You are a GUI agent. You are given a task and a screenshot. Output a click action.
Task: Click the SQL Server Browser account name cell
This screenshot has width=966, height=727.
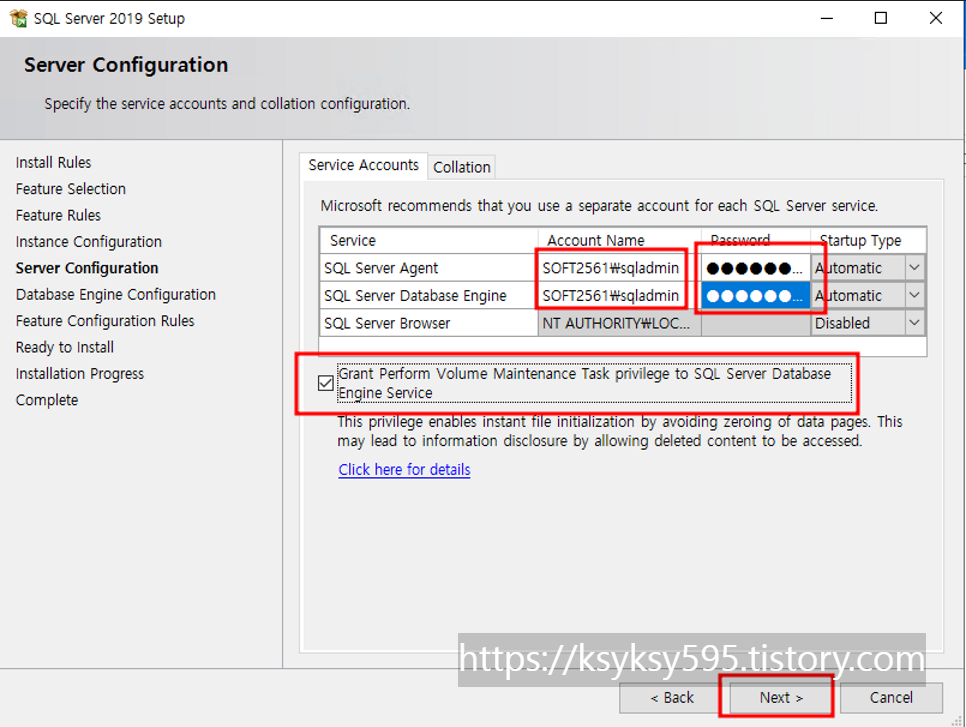tap(619, 323)
